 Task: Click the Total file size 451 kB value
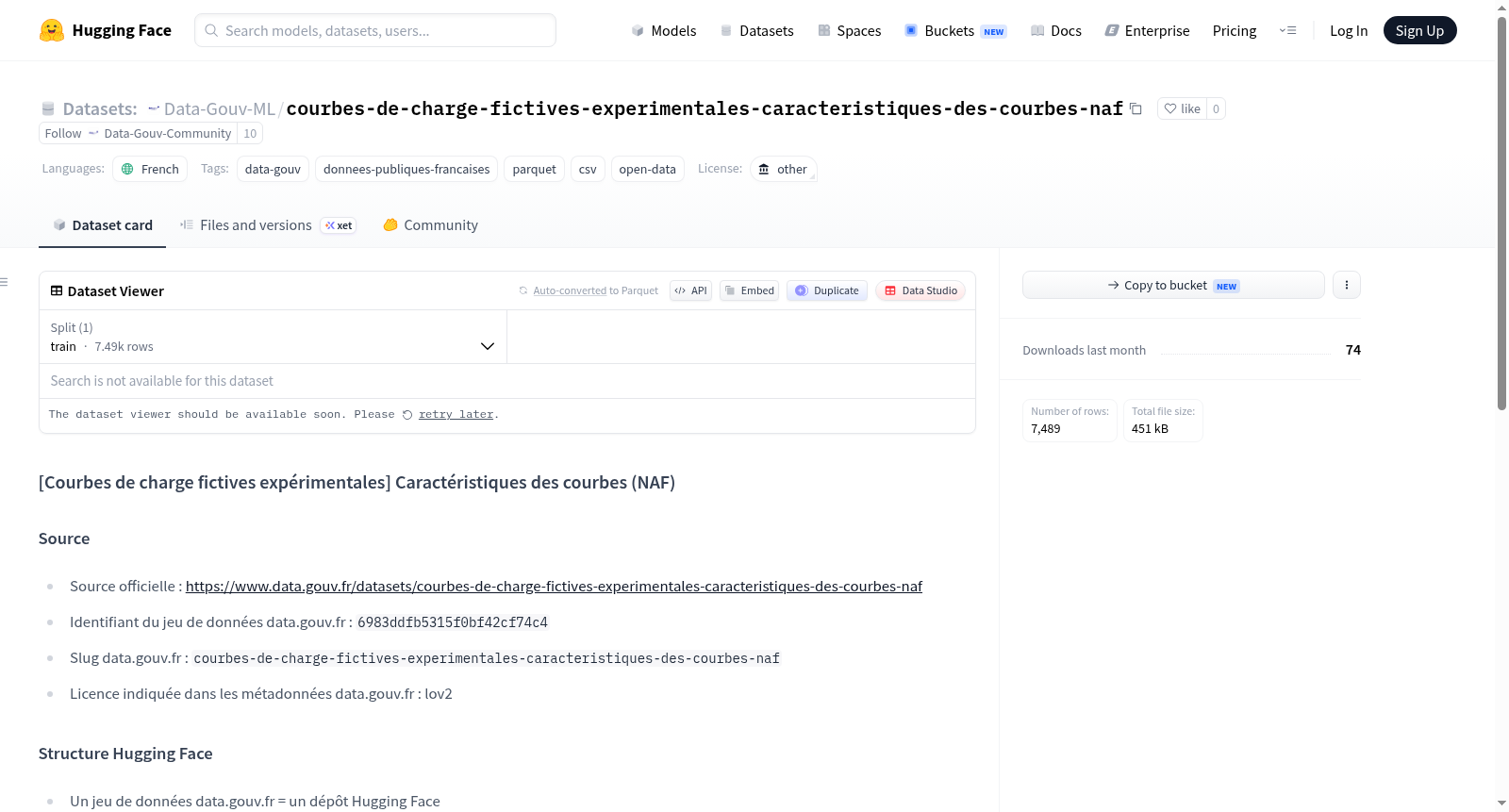1150,429
